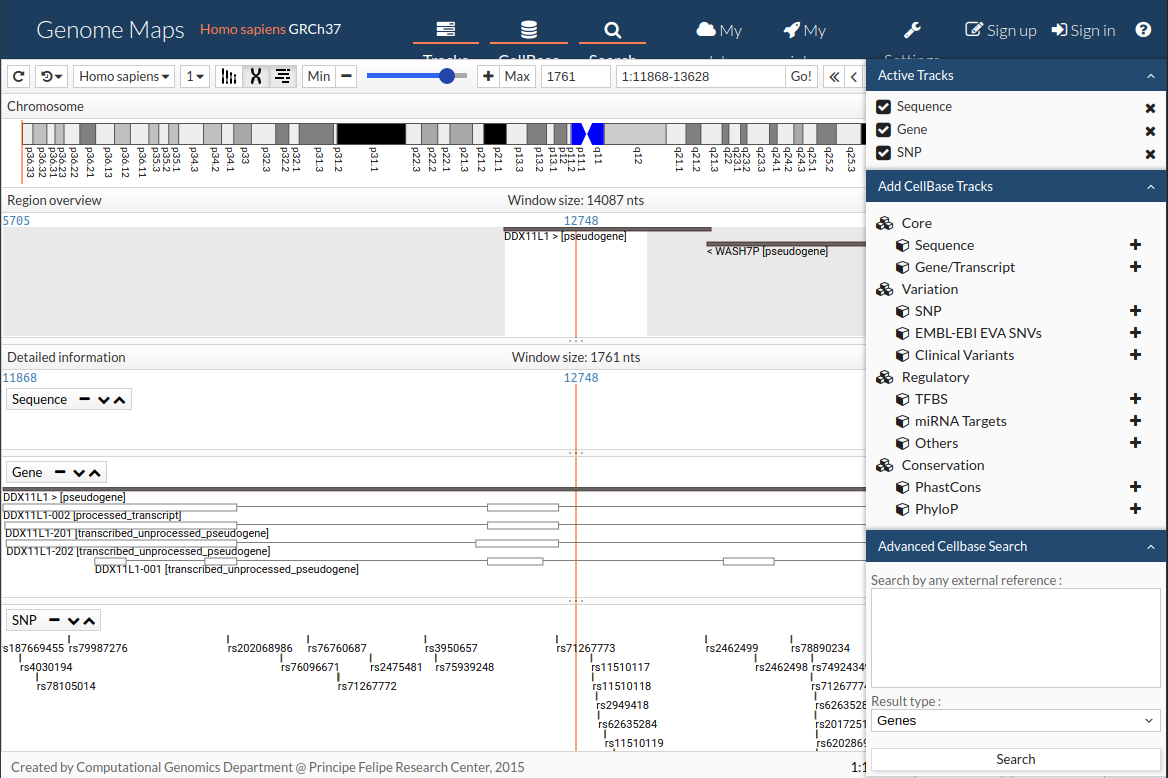
Task: Open the wrench Settings menu
Action: [x=912, y=30]
